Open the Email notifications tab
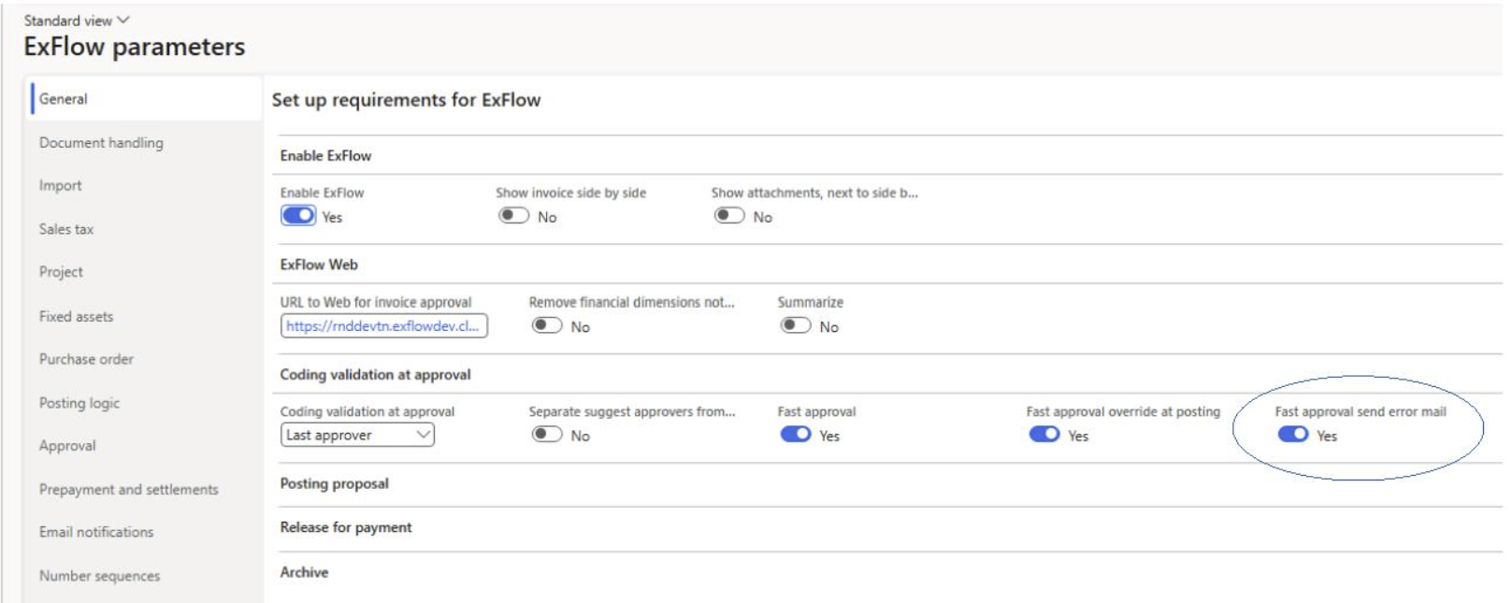This screenshot has height=603, width=1512. point(146,532)
